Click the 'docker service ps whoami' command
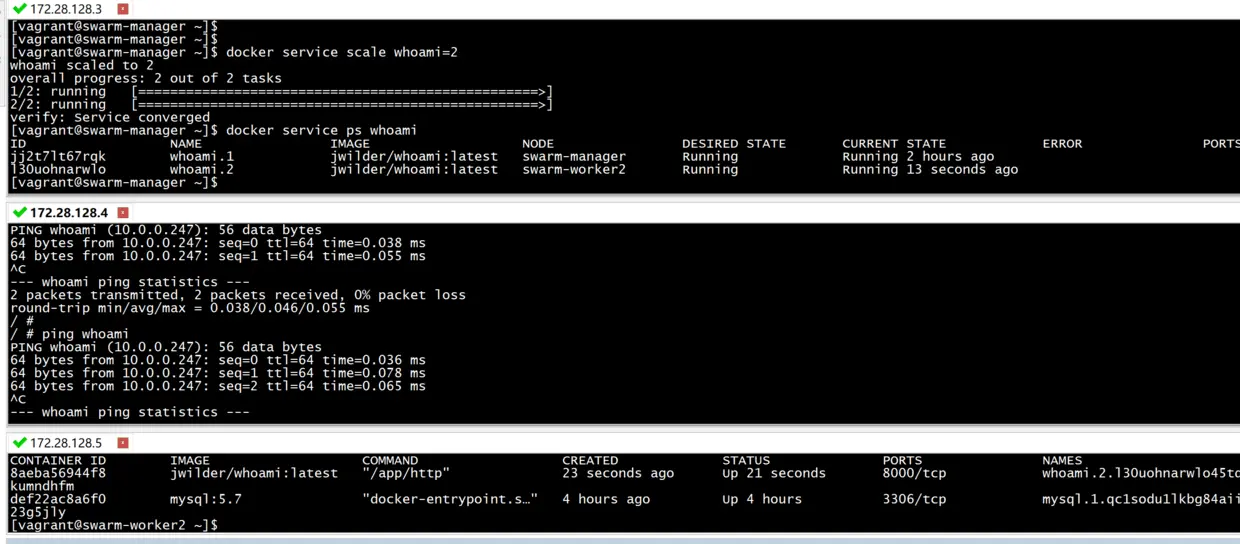 [322, 130]
